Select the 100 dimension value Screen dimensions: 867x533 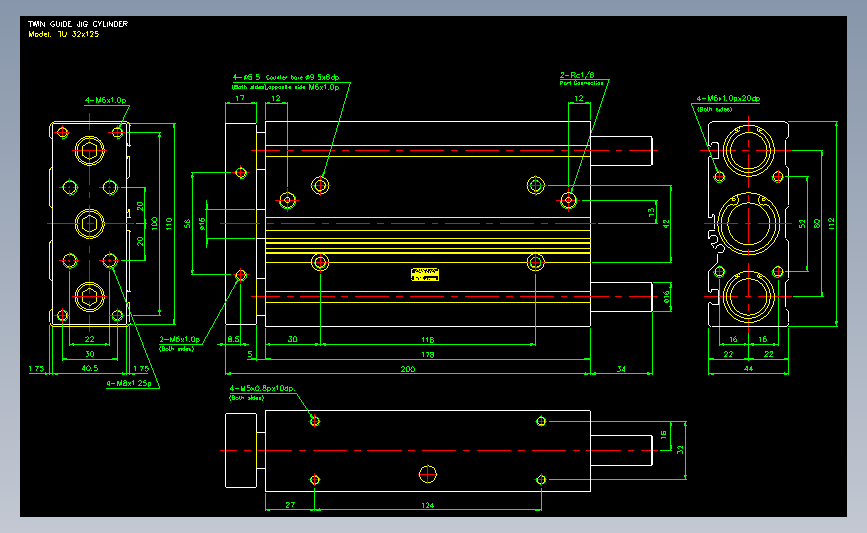(154, 223)
